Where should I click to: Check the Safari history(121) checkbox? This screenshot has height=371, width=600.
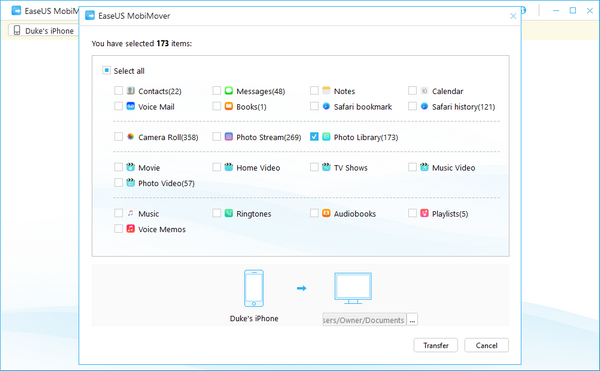pos(412,106)
